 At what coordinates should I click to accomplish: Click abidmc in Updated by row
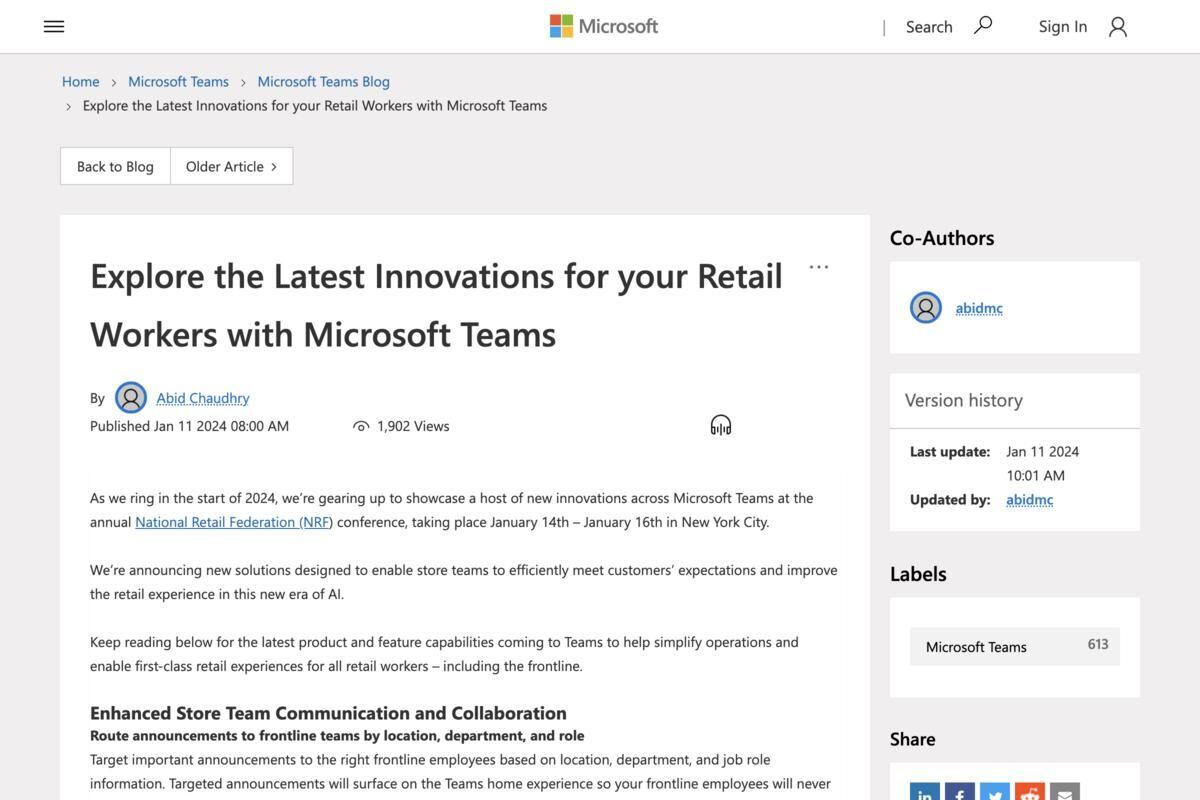coord(1030,500)
